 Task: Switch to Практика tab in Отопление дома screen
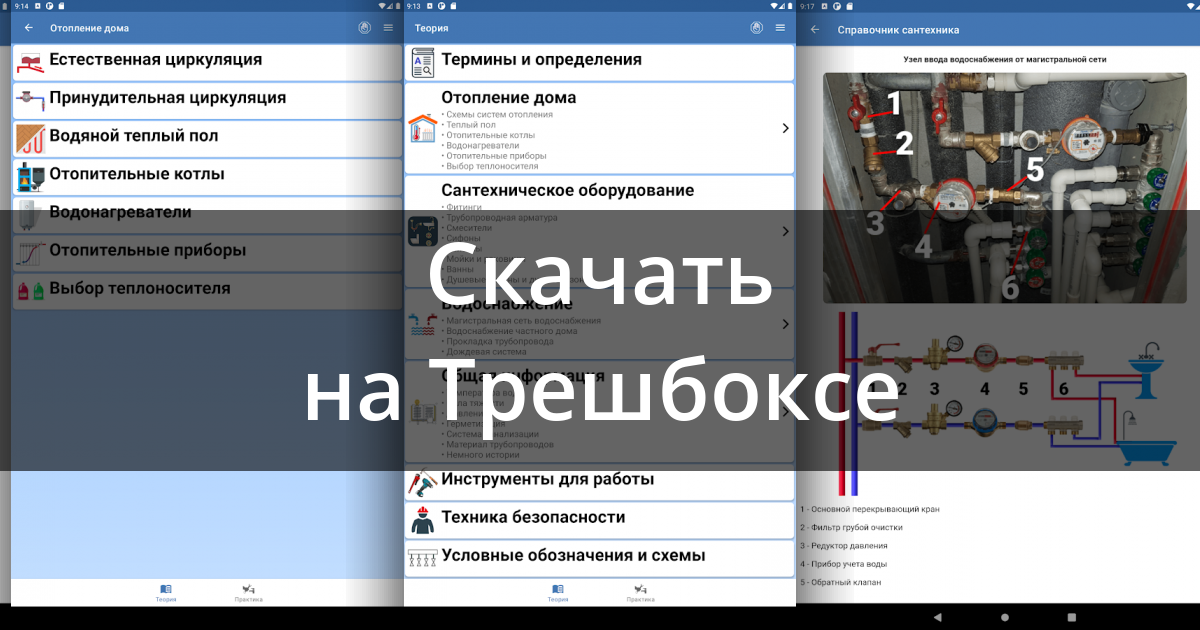(248, 593)
